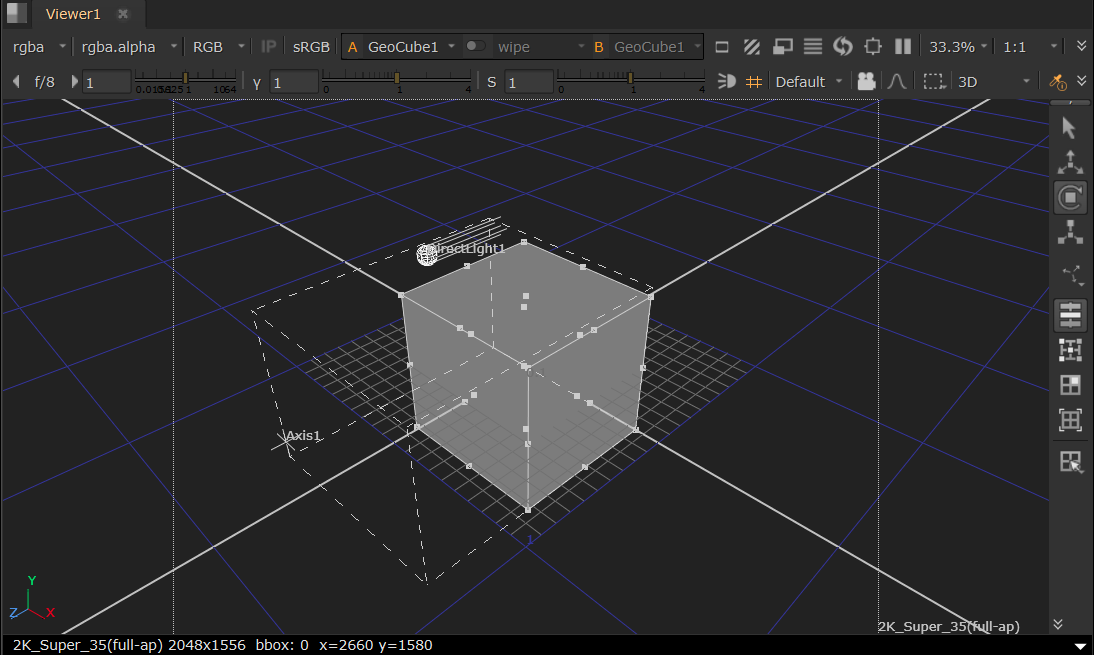Select the arrow selection tool
This screenshot has width=1094, height=655.
[1069, 128]
